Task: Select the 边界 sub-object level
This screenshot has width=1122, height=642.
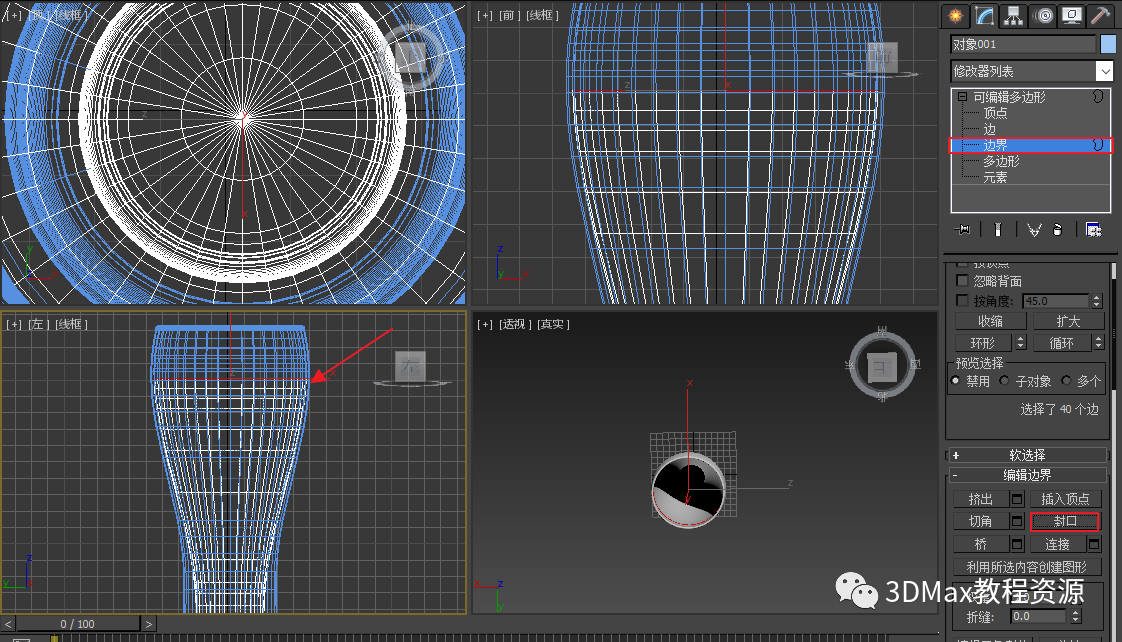Action: pyautogui.click(x=1030, y=145)
